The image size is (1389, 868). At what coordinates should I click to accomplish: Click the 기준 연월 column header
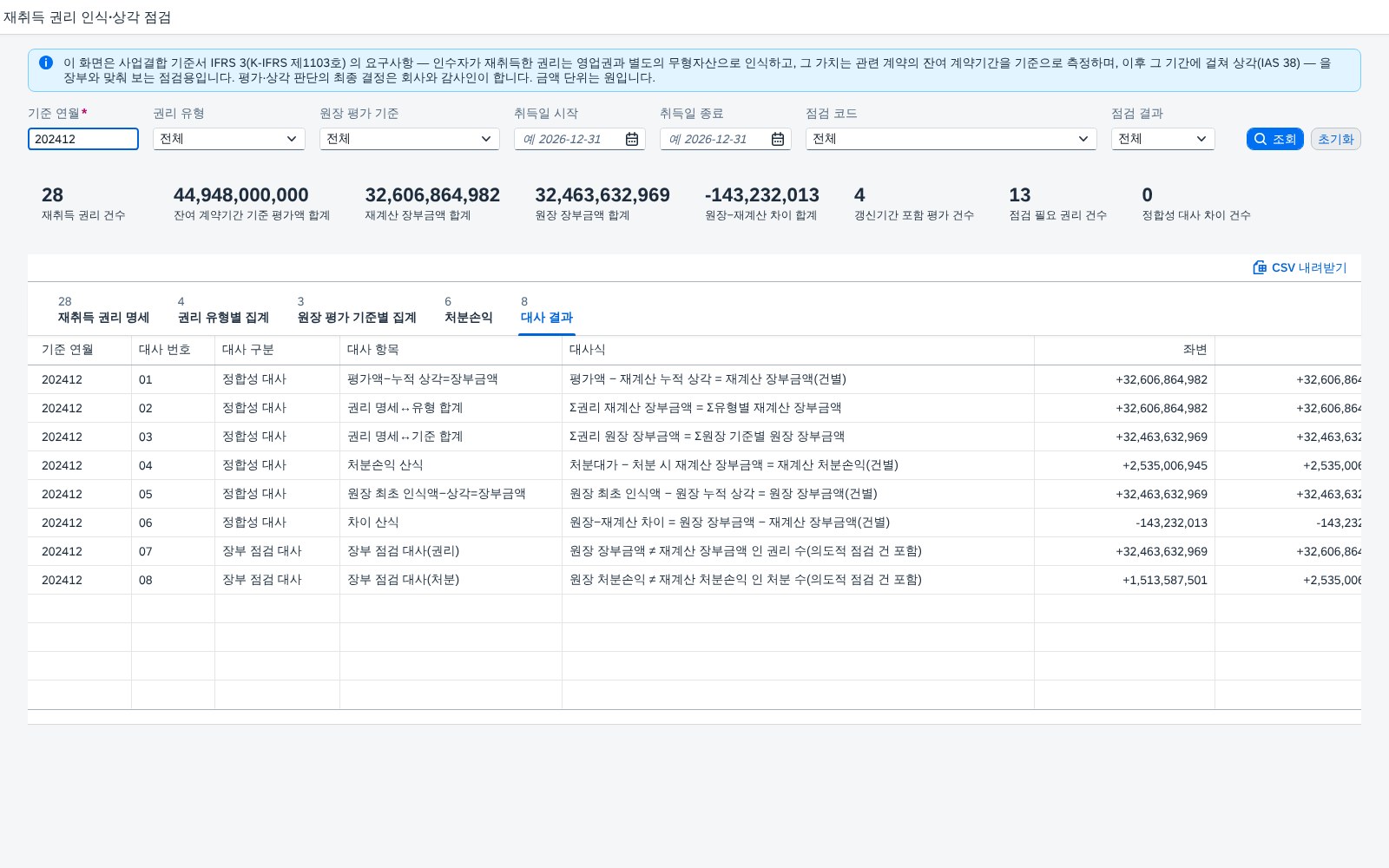[x=80, y=350]
